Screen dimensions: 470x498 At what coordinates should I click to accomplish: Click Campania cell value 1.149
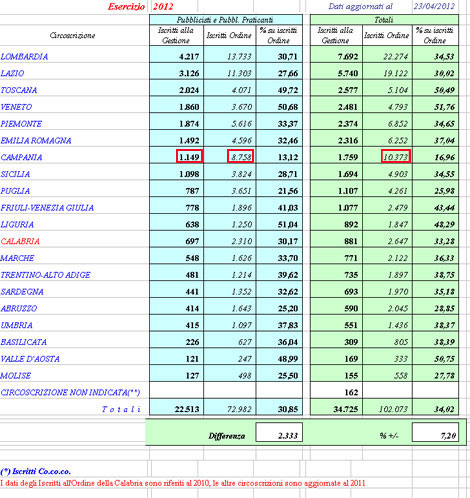[x=189, y=156]
